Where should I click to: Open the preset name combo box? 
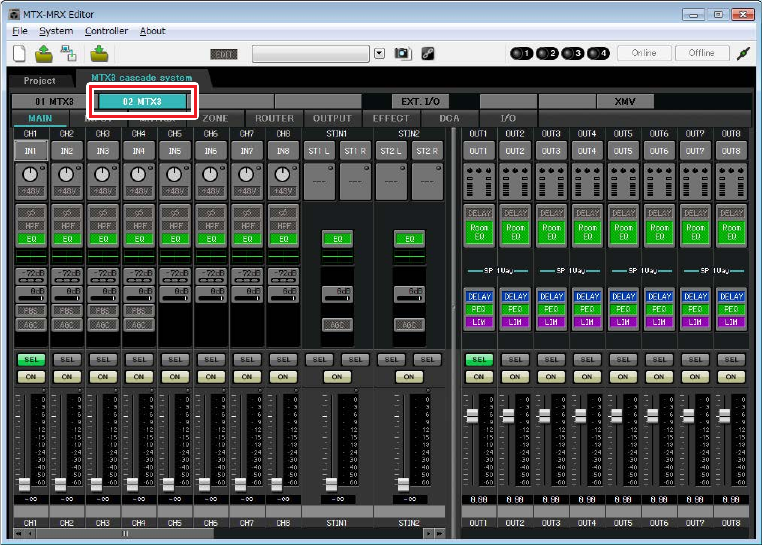(311, 53)
